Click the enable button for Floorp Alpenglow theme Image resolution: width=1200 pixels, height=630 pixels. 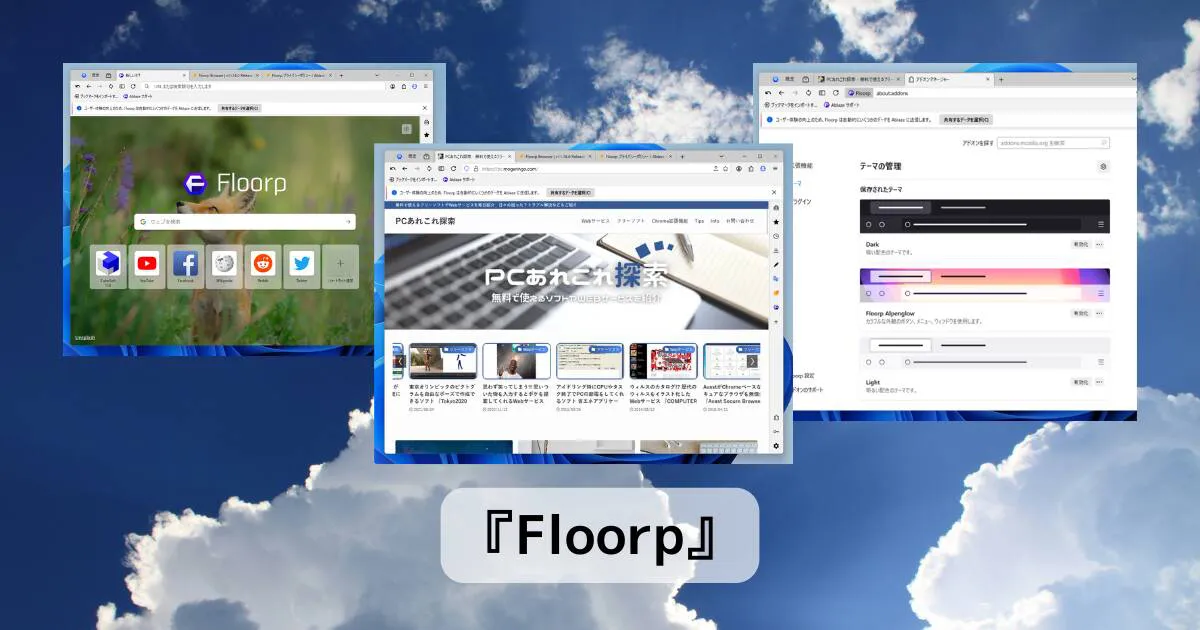(x=1081, y=313)
